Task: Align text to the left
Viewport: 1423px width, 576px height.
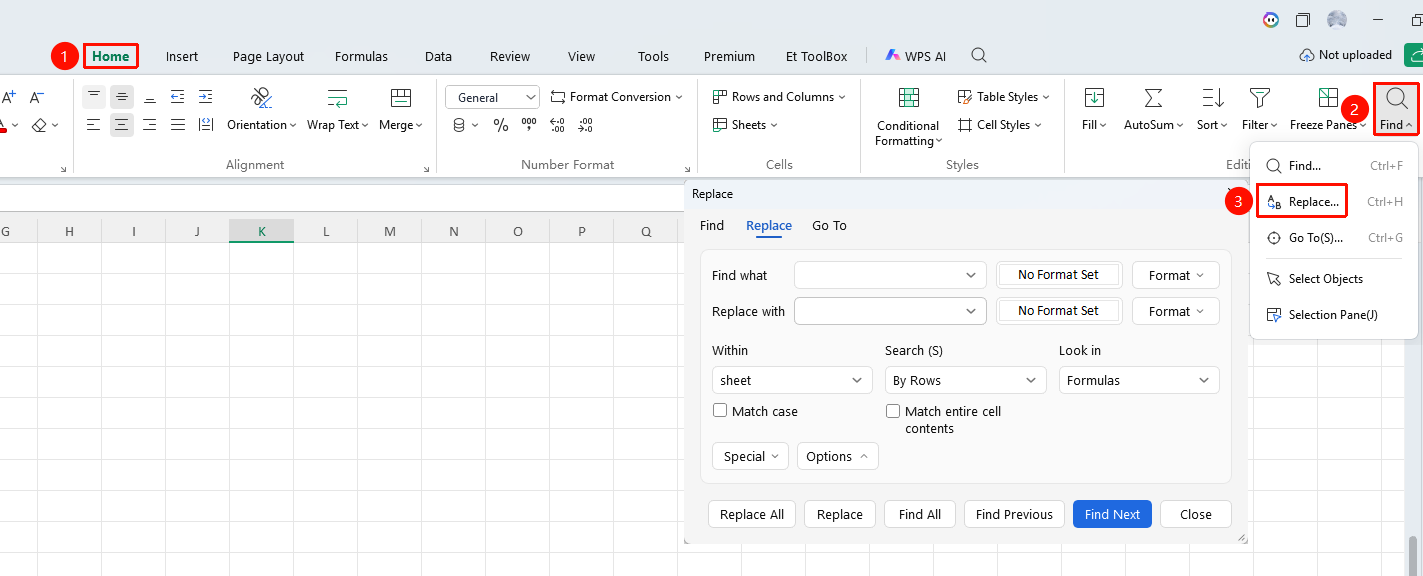Action: (x=93, y=125)
